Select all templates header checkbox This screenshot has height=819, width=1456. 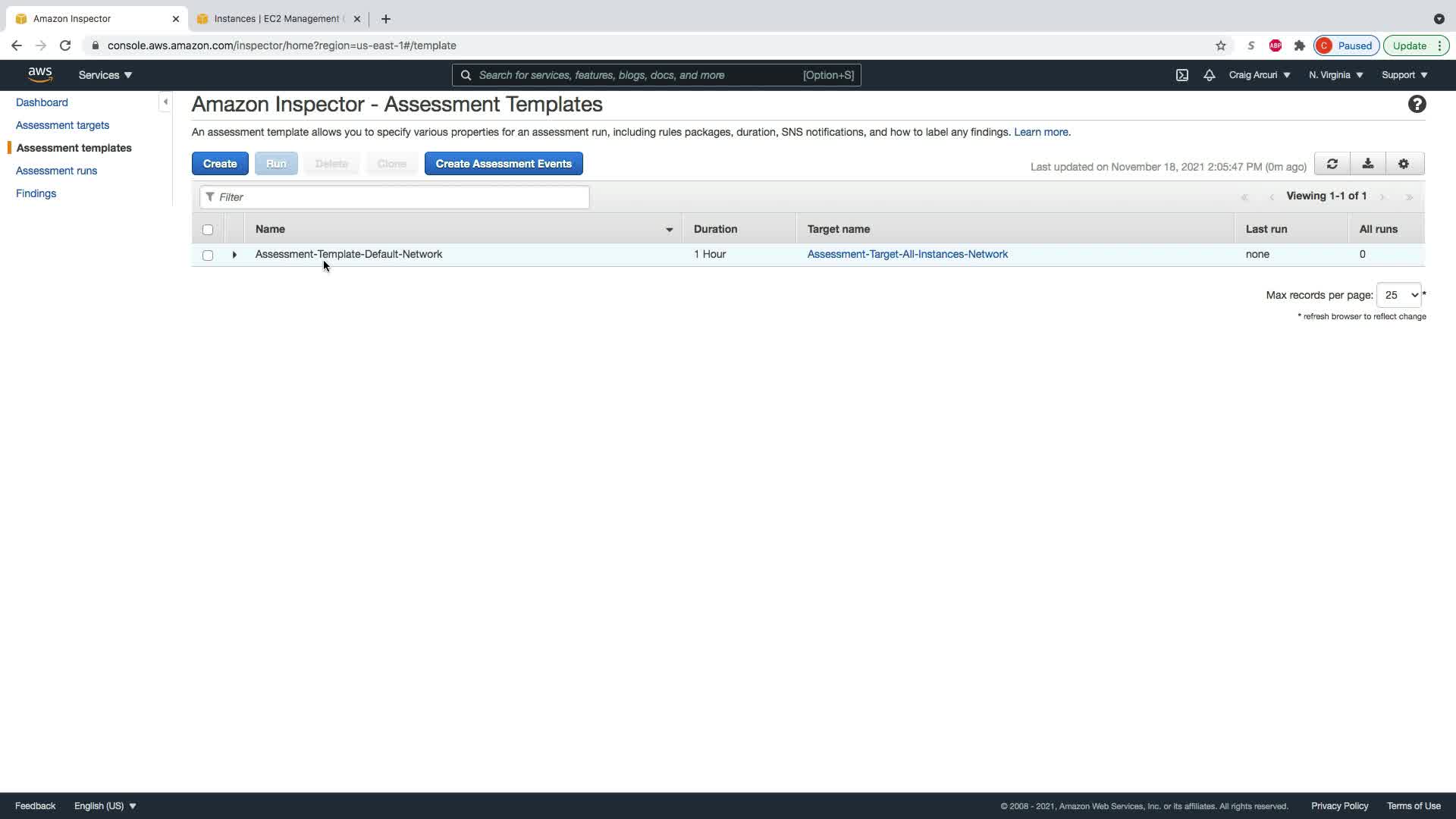click(208, 230)
